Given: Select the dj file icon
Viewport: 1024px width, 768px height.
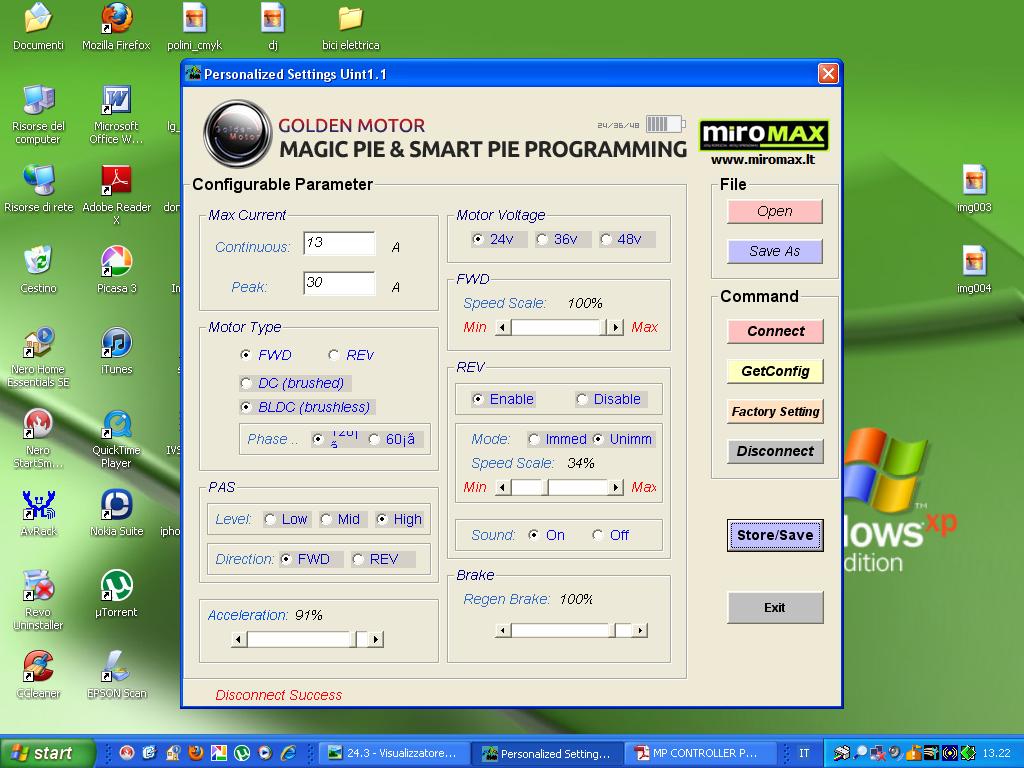Looking at the screenshot, I should [273, 26].
